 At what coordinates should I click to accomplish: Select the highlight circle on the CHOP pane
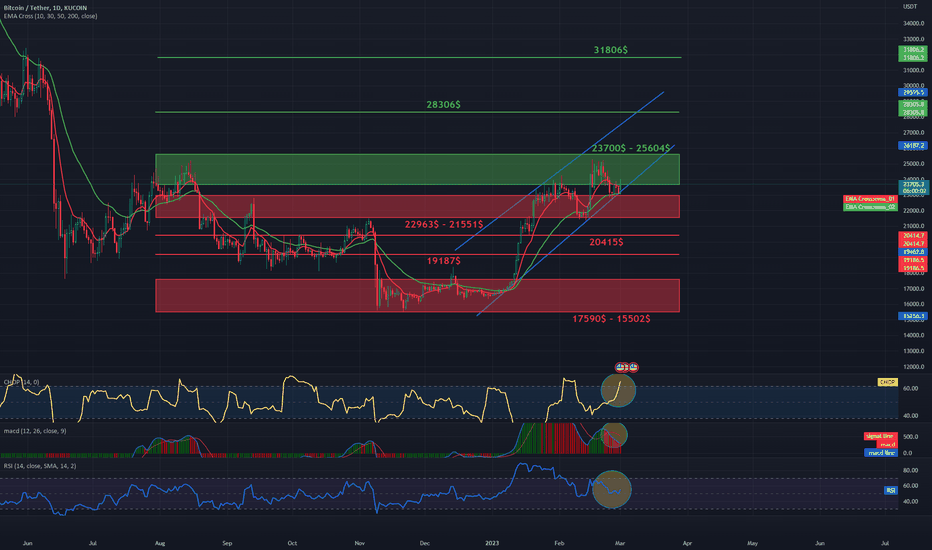(x=618, y=390)
